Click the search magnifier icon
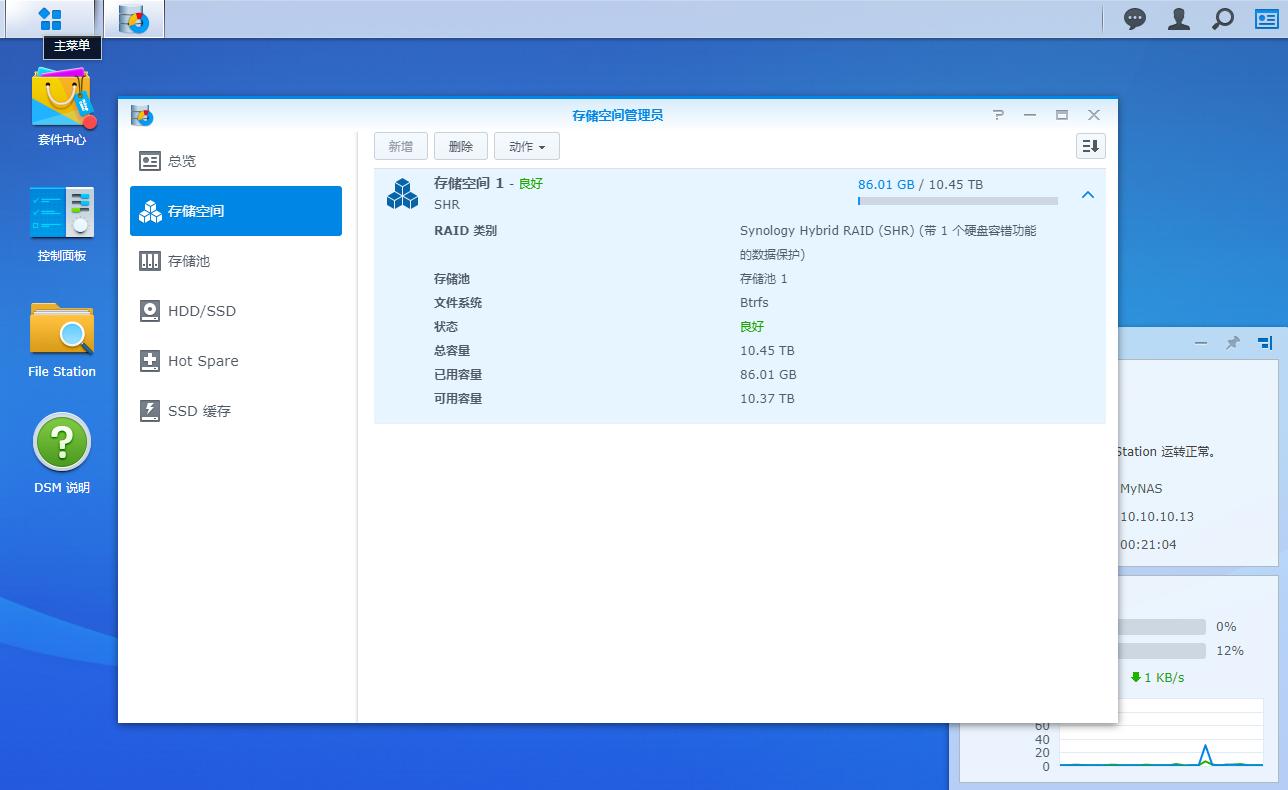 1223,19
